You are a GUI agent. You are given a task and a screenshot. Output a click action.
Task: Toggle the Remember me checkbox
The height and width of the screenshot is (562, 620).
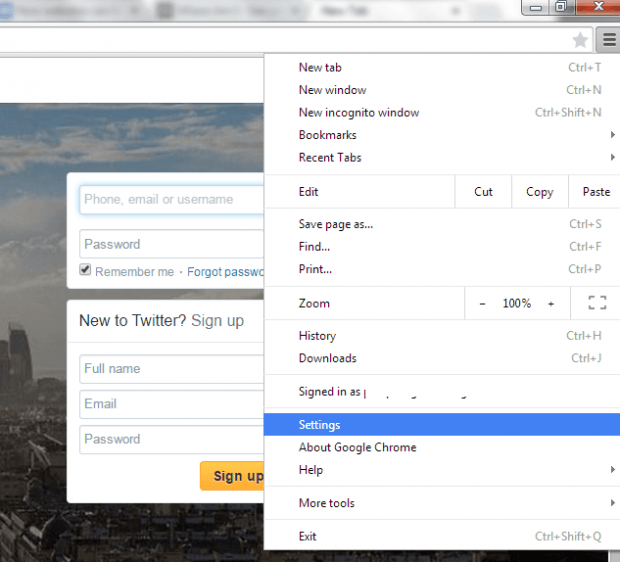[85, 270]
